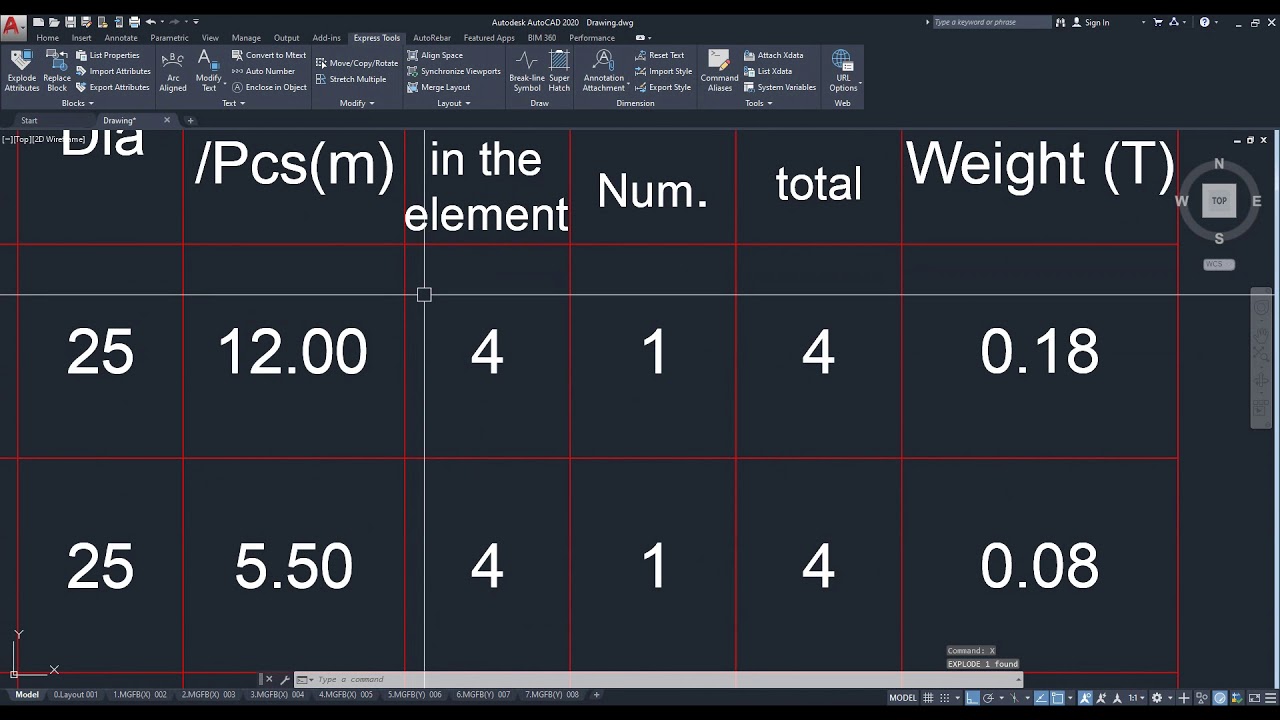The height and width of the screenshot is (720, 1280).
Task: Toggle object snap tracking
Action: point(1042,698)
